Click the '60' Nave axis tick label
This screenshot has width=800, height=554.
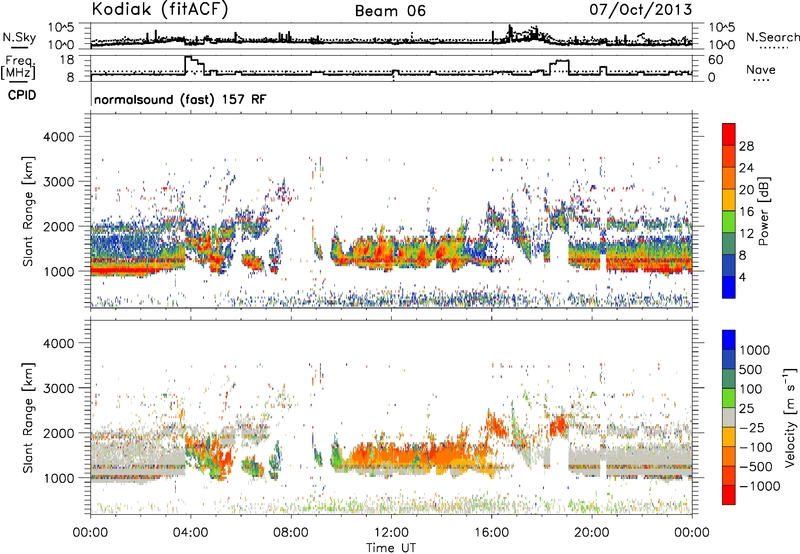click(x=716, y=60)
